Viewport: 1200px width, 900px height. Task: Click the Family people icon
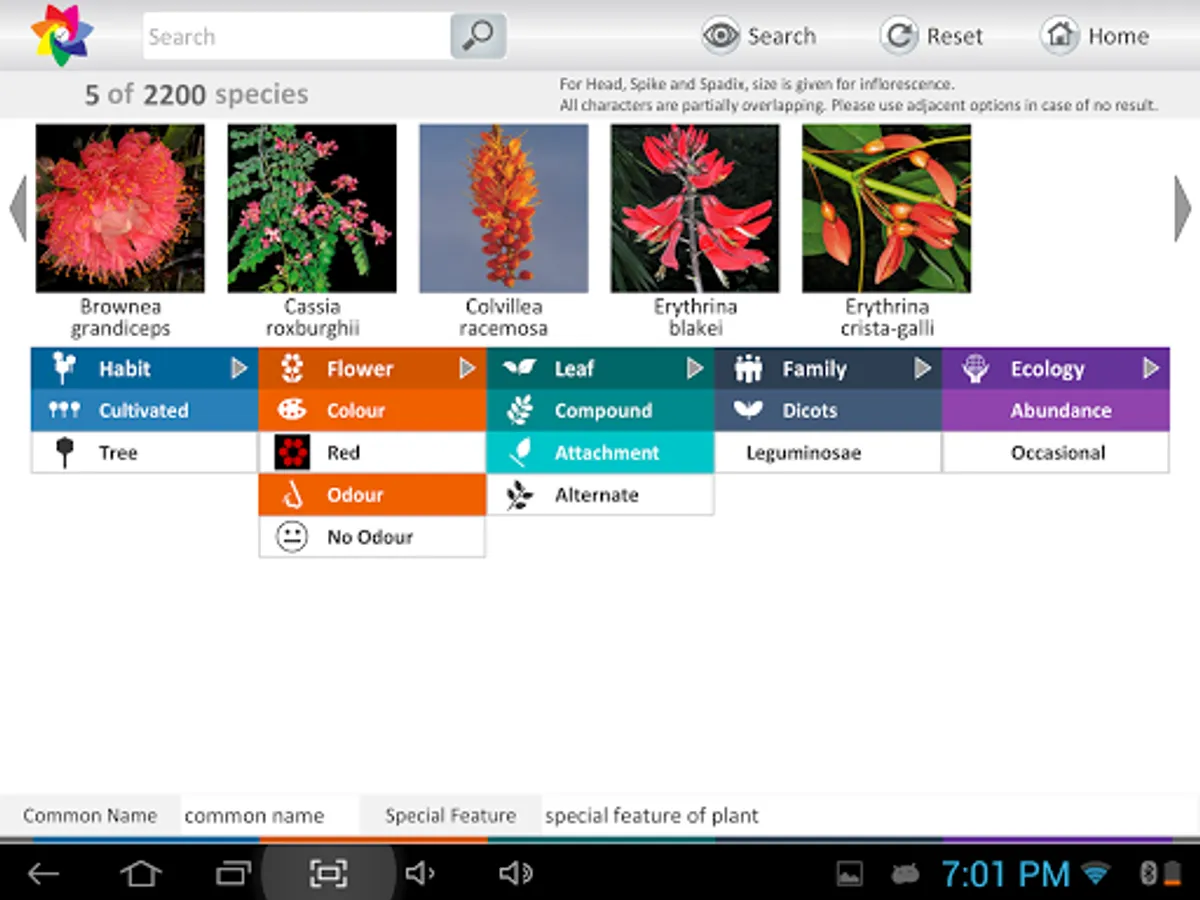(748, 369)
